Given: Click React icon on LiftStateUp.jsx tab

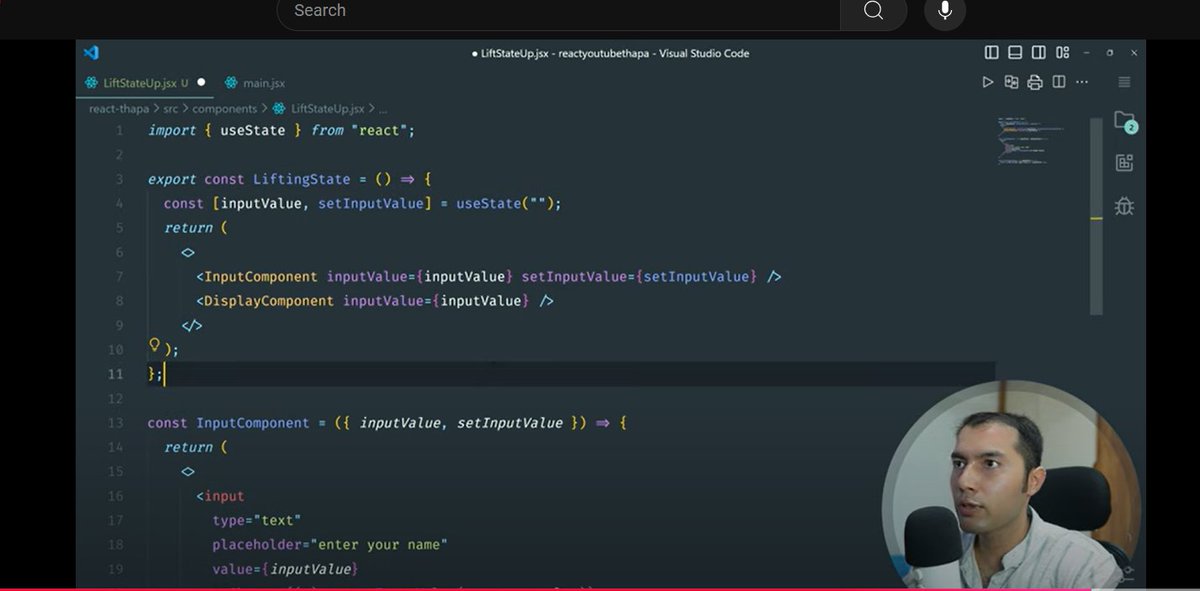Looking at the screenshot, I should (x=92, y=83).
